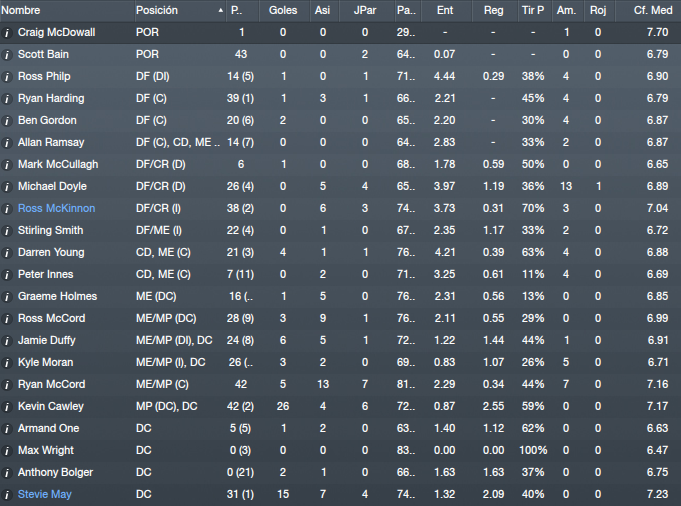
Task: Sort by Cf. Med column header
Action: [x=653, y=10]
